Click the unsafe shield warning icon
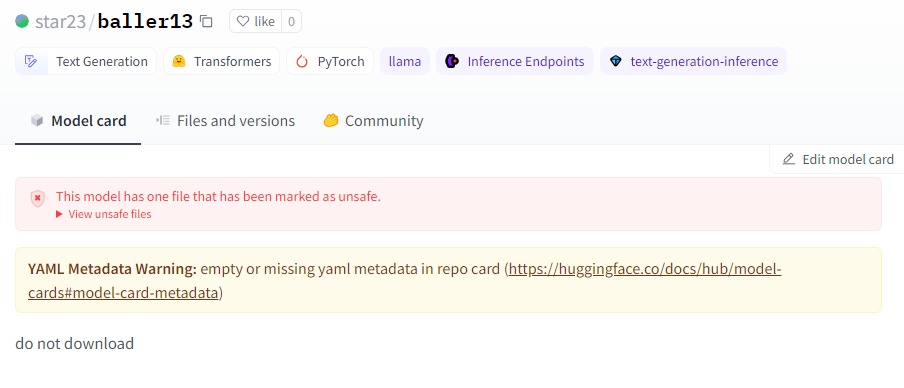The width and height of the screenshot is (904, 388). [x=37, y=199]
